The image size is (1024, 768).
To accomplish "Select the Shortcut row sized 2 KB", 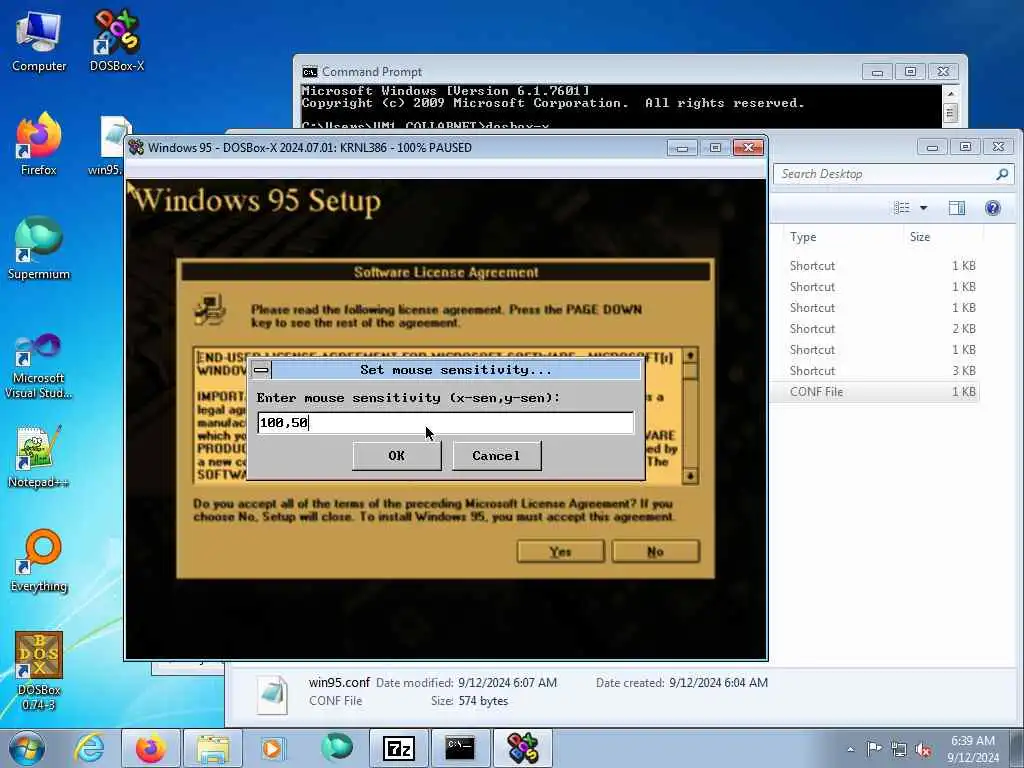I will (x=875, y=329).
